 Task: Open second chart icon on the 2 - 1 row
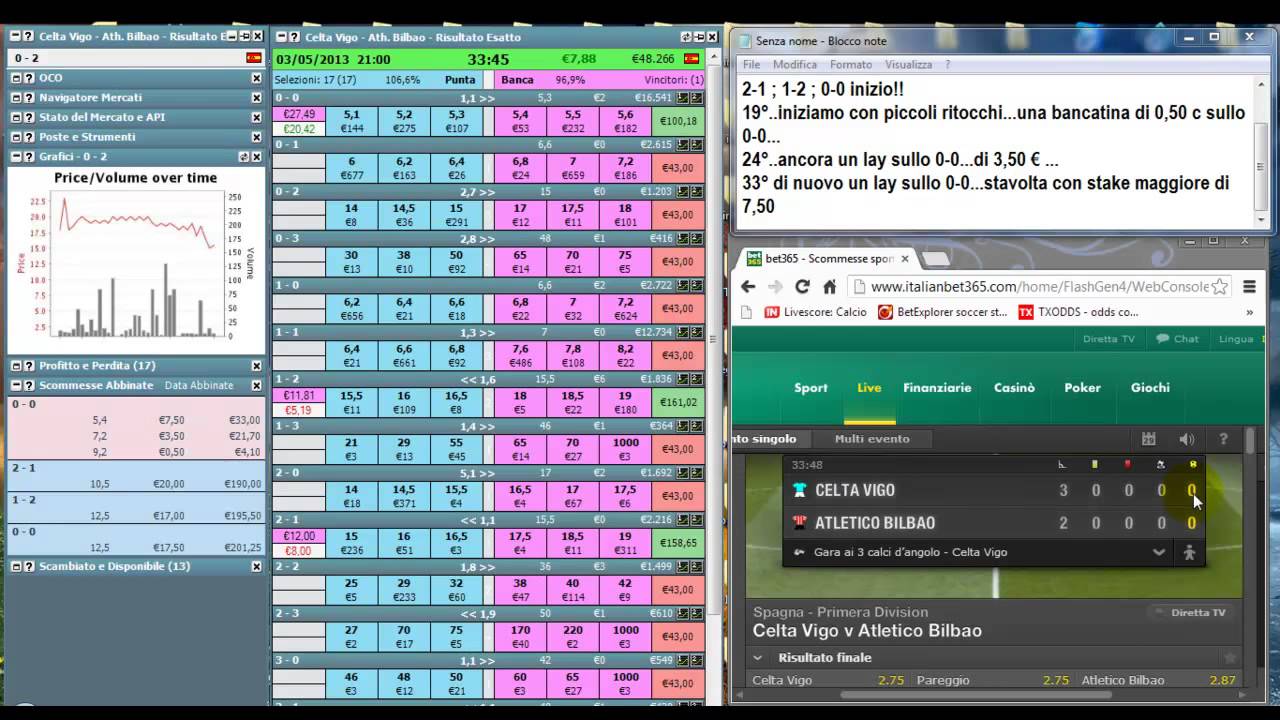pos(697,520)
